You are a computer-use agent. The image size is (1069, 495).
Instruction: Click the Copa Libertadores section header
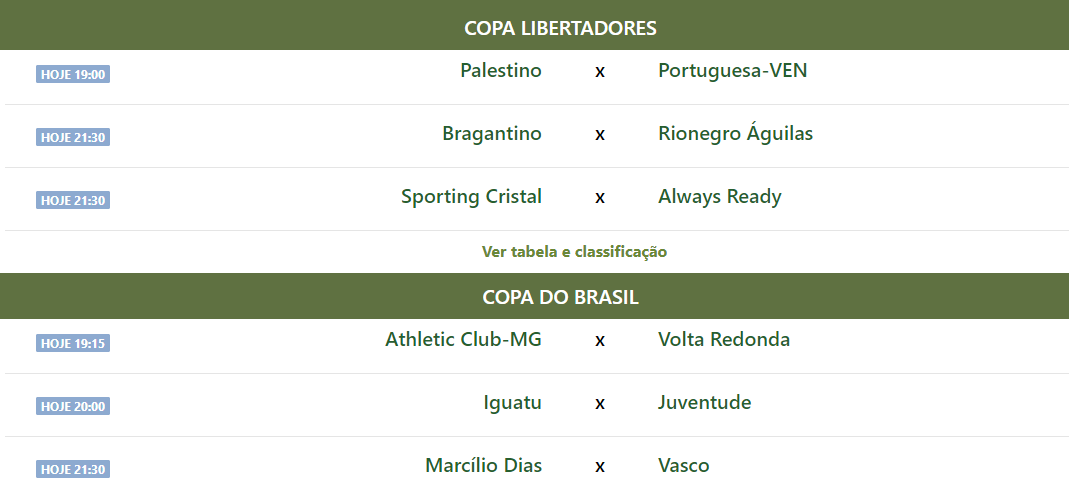[560, 28]
